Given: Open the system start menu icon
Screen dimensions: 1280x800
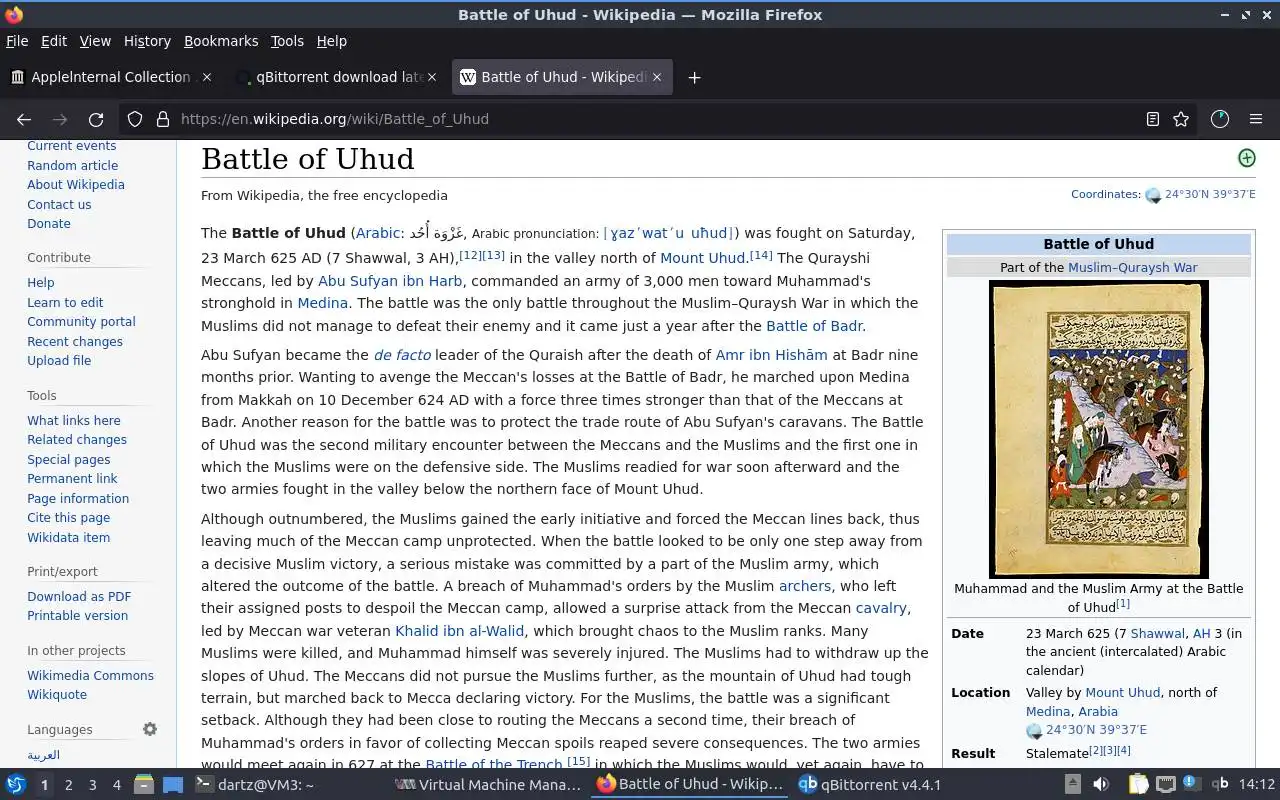Looking at the screenshot, I should 16,785.
